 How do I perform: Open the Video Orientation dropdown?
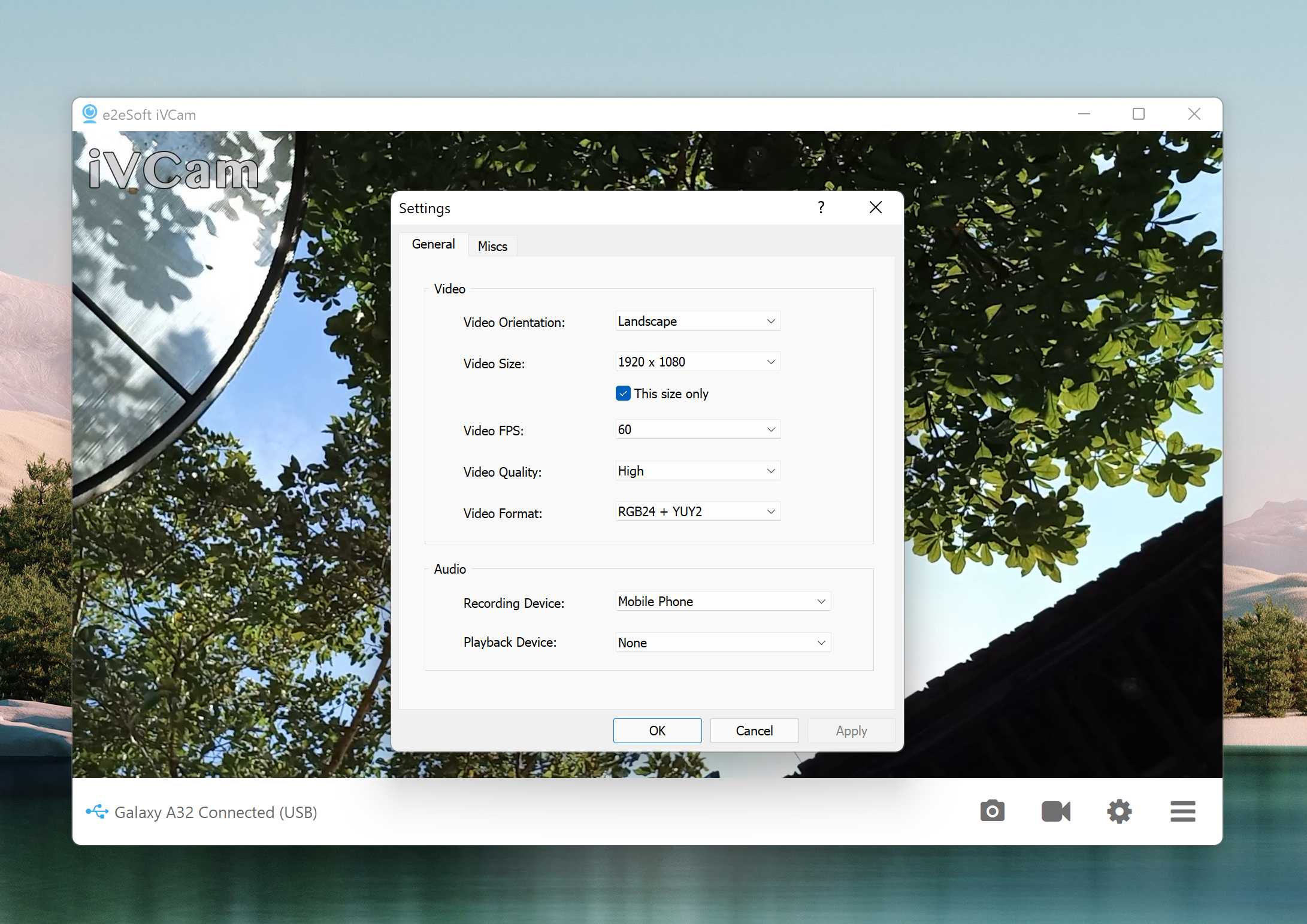pyautogui.click(x=698, y=321)
